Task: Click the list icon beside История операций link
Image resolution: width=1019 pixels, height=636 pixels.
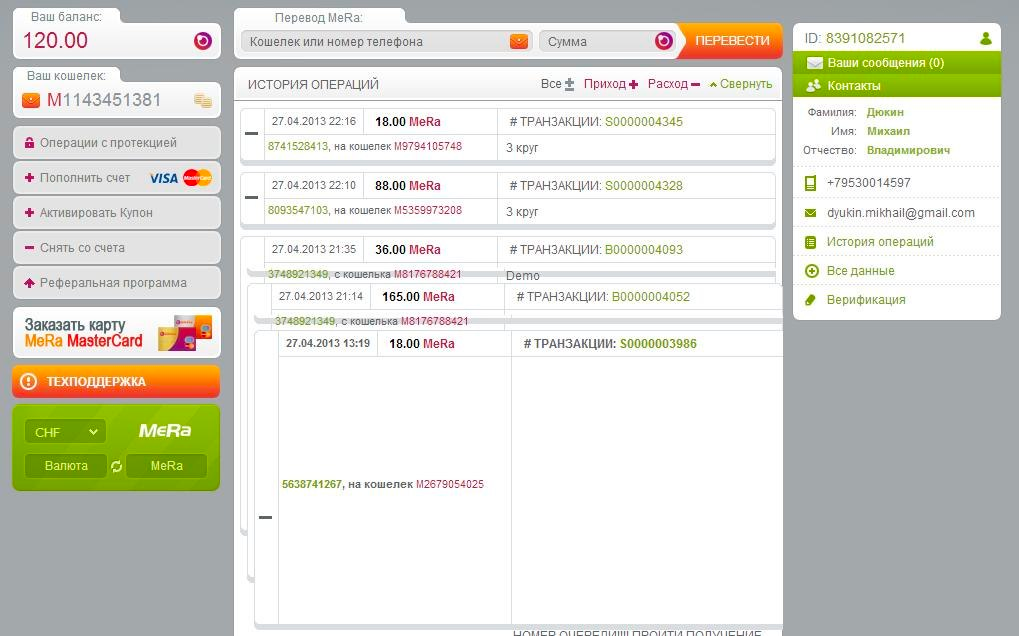Action: (810, 242)
